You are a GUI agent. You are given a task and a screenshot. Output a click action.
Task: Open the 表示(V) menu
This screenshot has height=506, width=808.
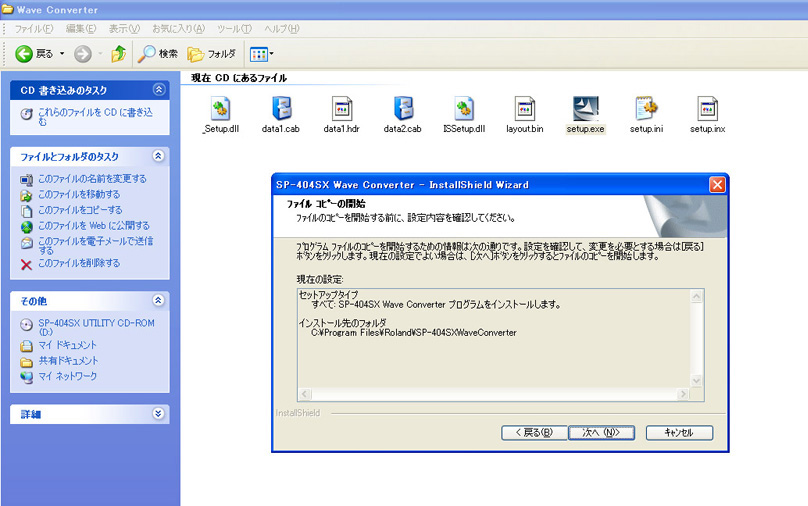point(124,29)
